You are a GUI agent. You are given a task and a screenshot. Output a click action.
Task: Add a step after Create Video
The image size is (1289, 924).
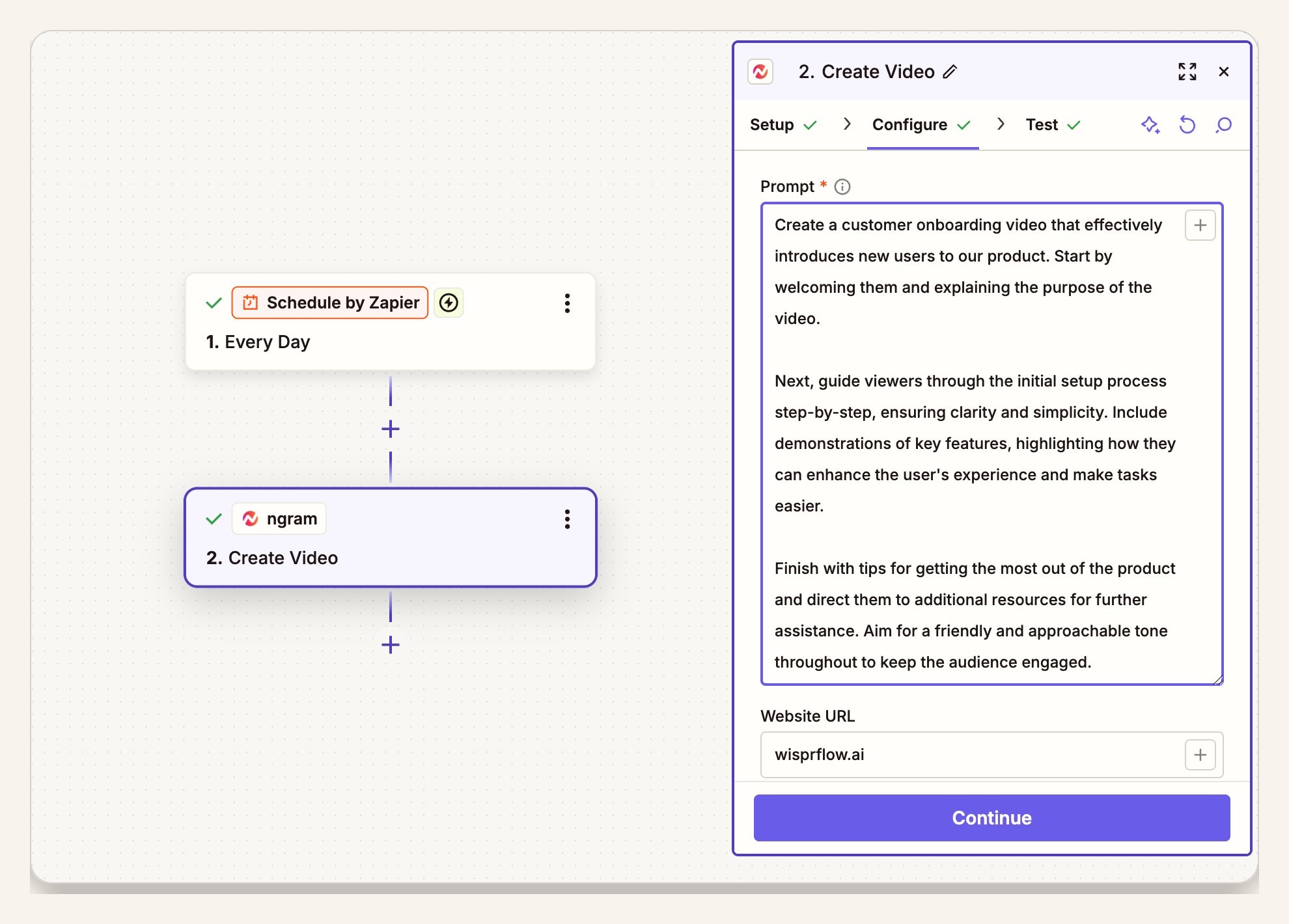[x=391, y=645]
